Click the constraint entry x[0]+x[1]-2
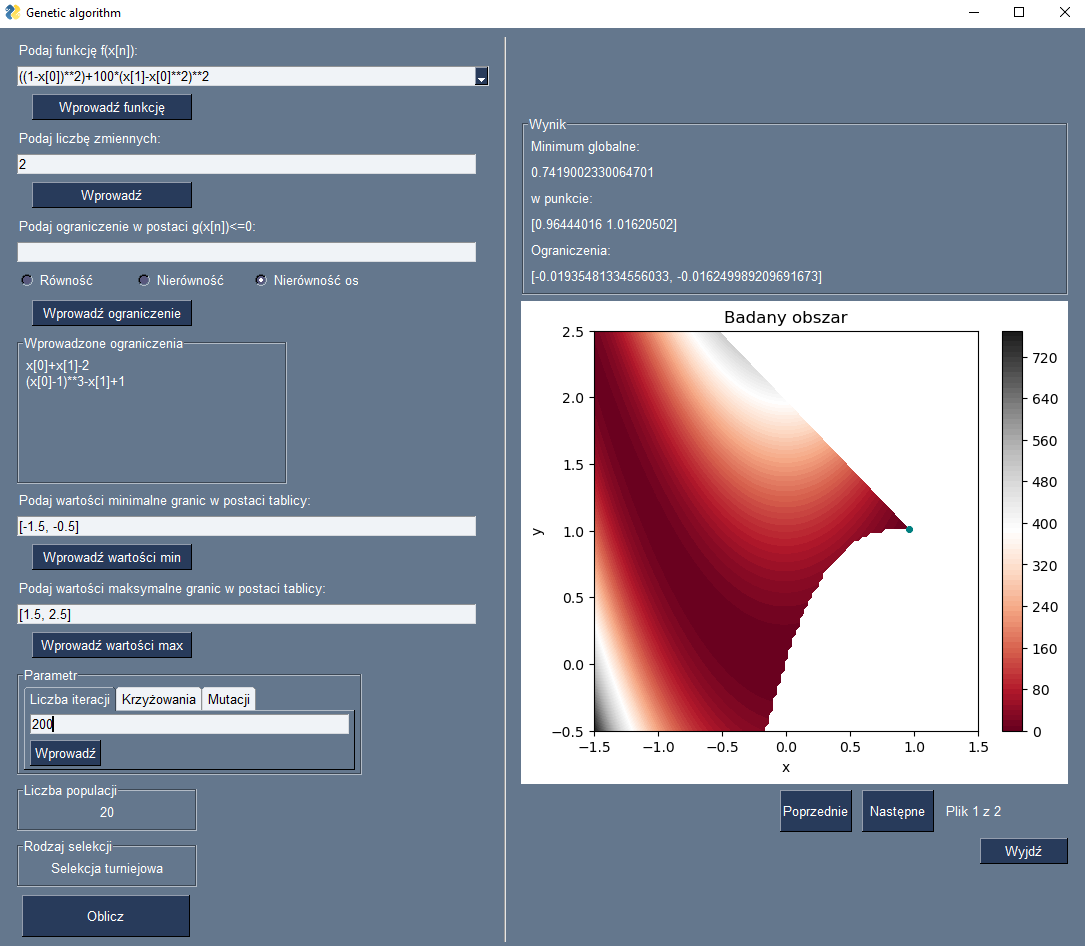 pos(57,365)
